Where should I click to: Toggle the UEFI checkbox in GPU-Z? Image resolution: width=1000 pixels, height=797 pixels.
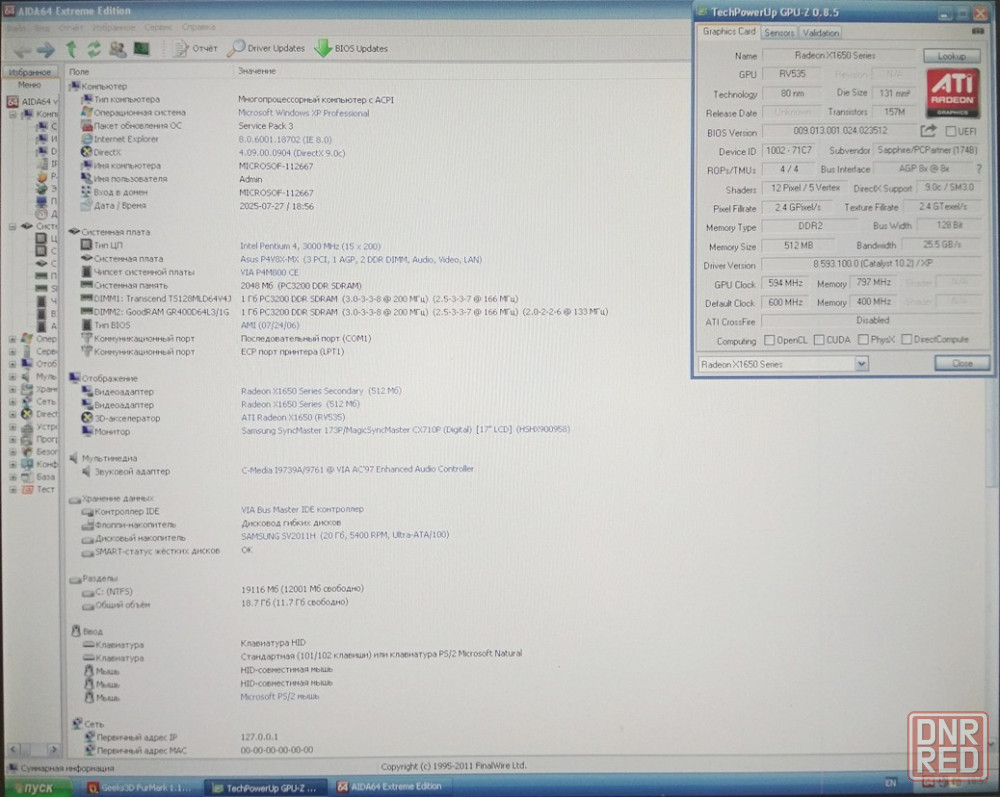[x=950, y=131]
